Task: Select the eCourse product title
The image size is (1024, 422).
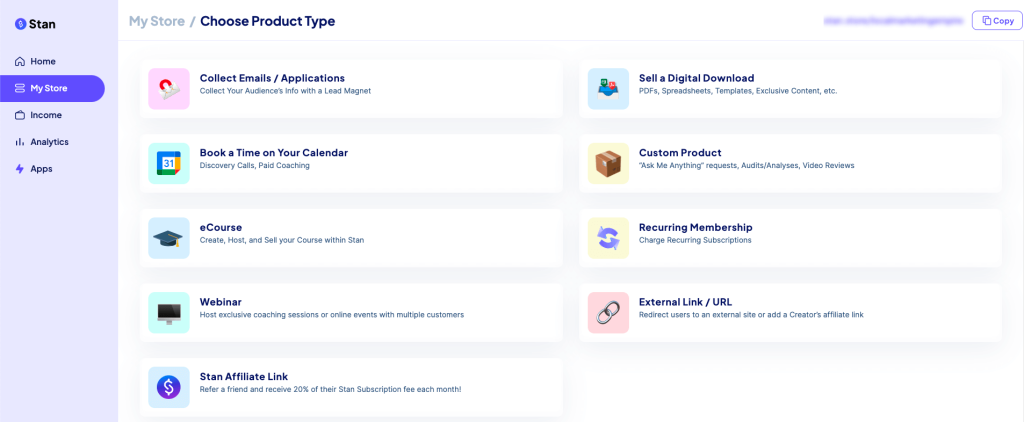Action: pos(221,227)
